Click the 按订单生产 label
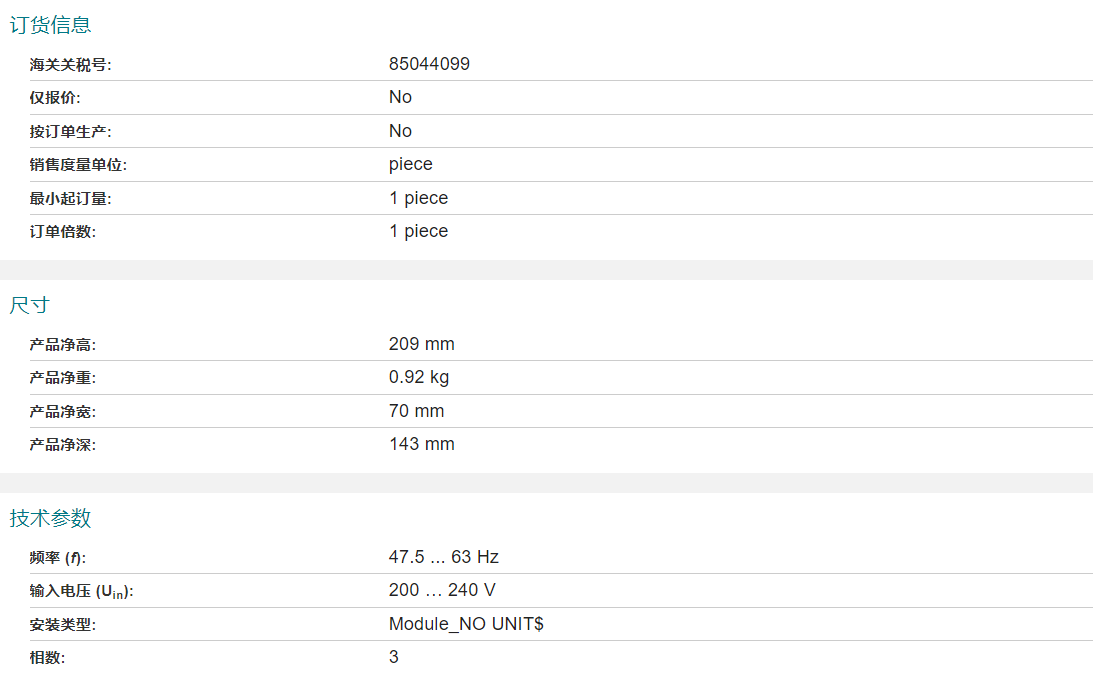Viewport: 1093px width, 686px height. click(70, 132)
